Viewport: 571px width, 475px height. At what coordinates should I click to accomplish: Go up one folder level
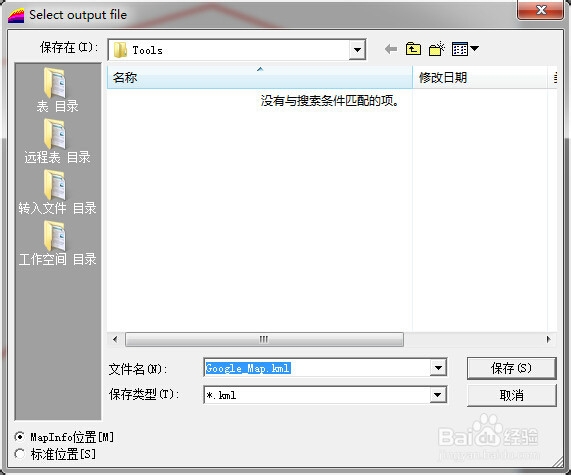point(413,49)
